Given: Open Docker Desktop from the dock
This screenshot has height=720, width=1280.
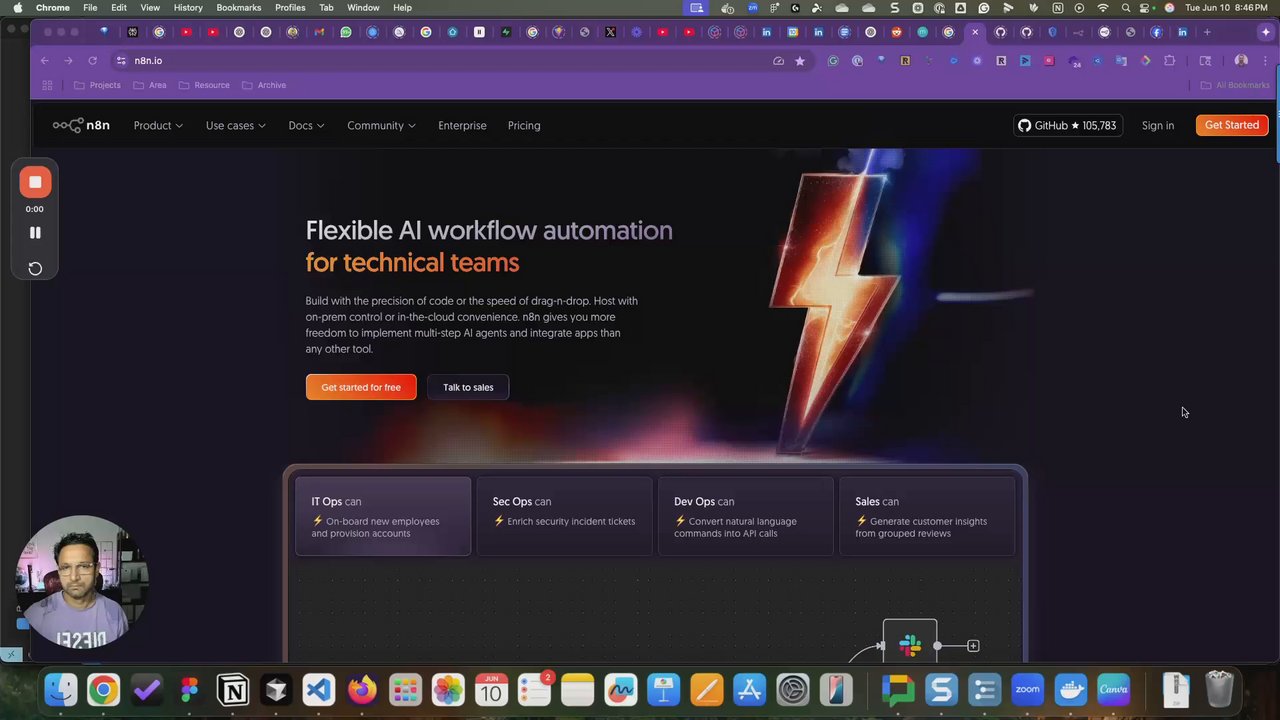Looking at the screenshot, I should tap(1071, 689).
